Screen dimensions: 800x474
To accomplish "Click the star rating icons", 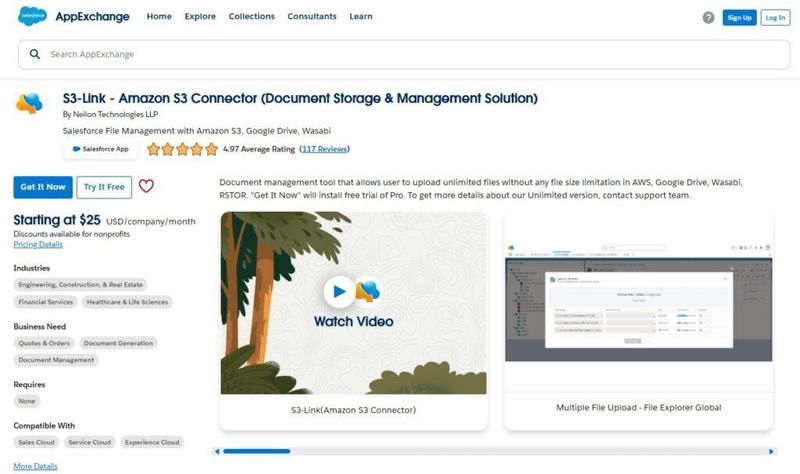I will click(x=182, y=149).
